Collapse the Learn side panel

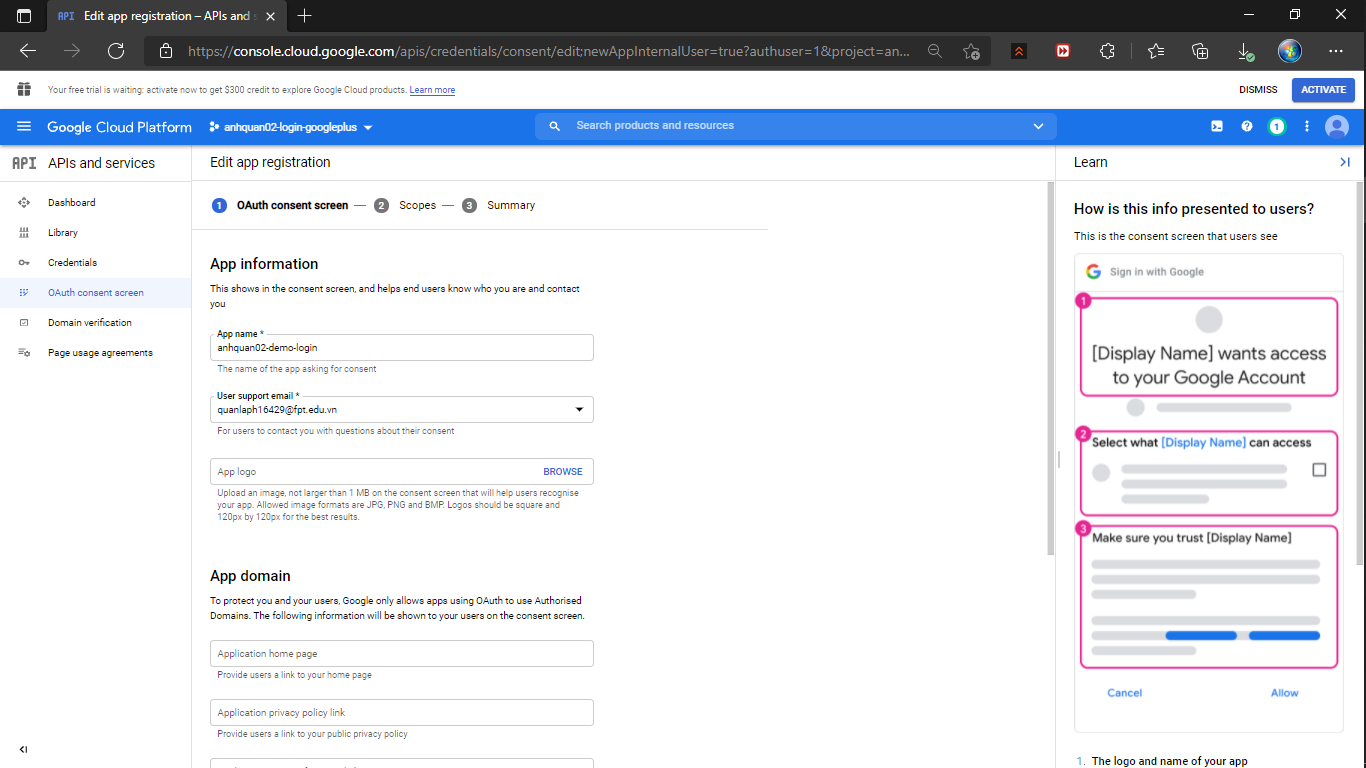point(1345,162)
